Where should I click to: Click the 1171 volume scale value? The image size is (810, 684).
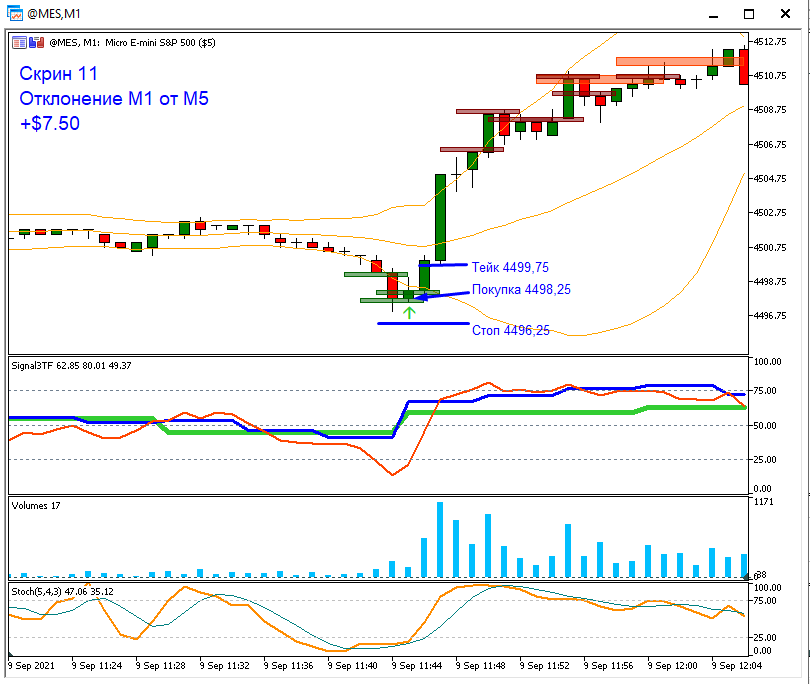(764, 502)
